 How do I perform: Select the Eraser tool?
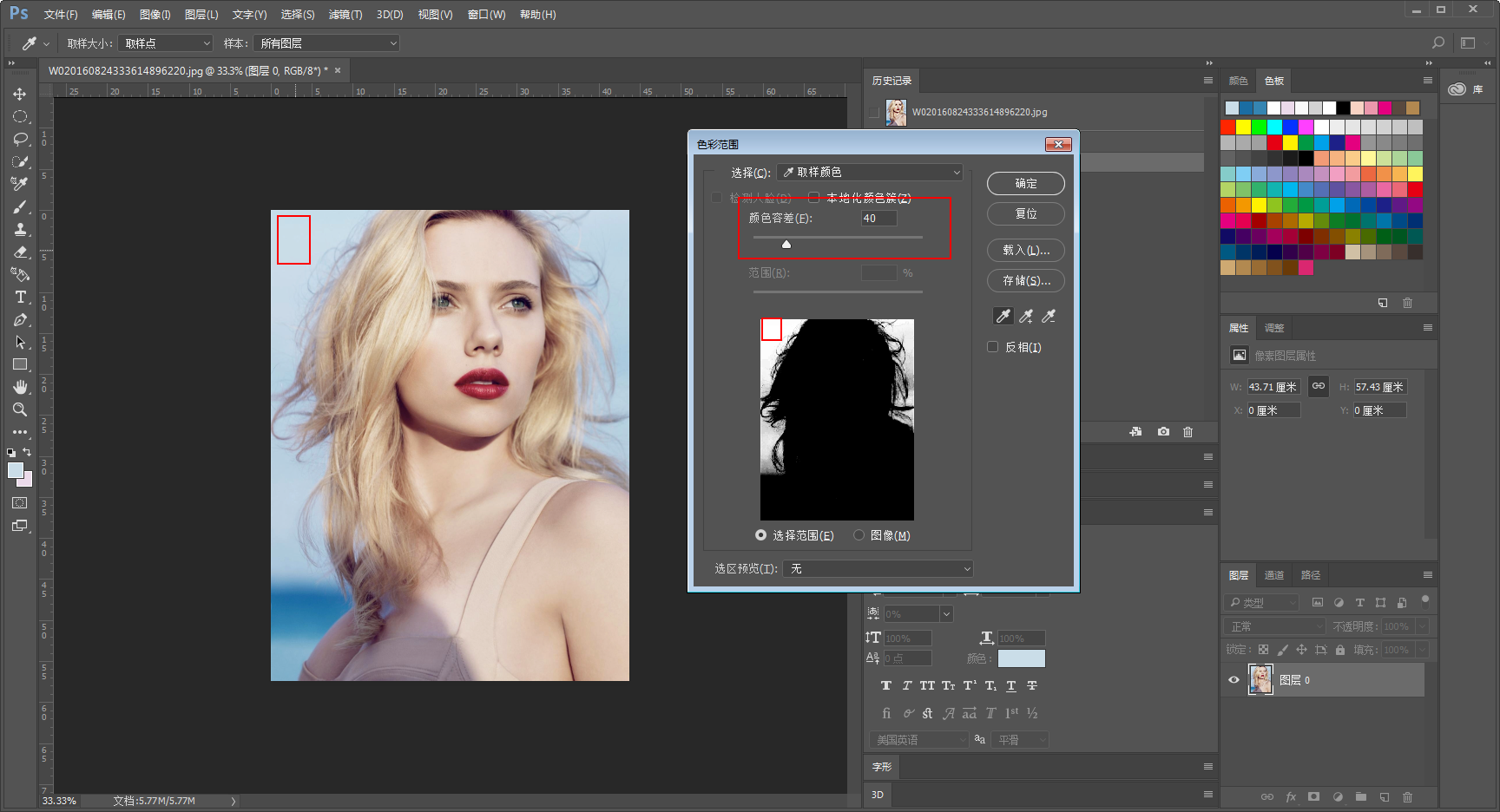coord(20,252)
